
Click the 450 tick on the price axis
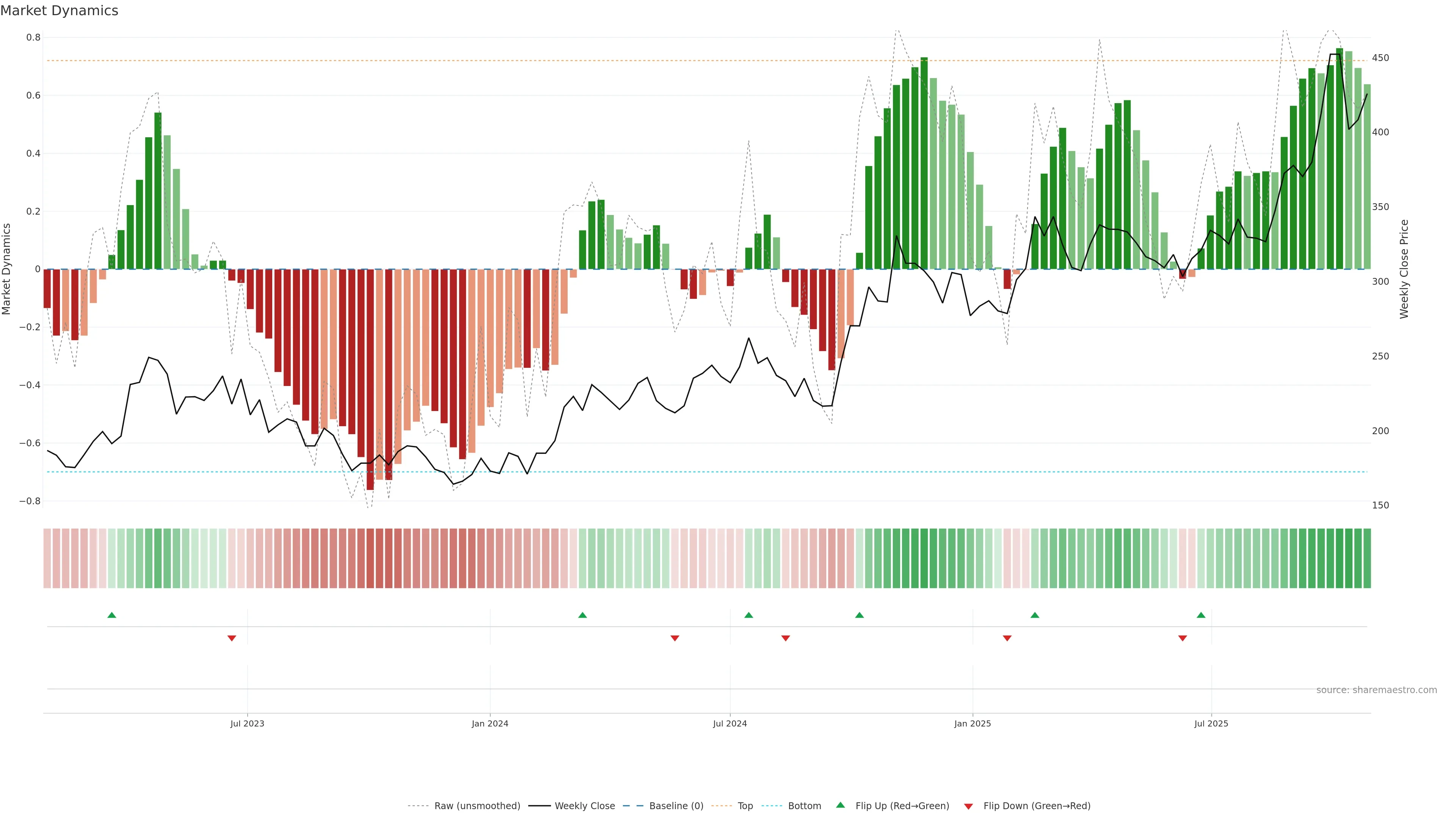1380,58
